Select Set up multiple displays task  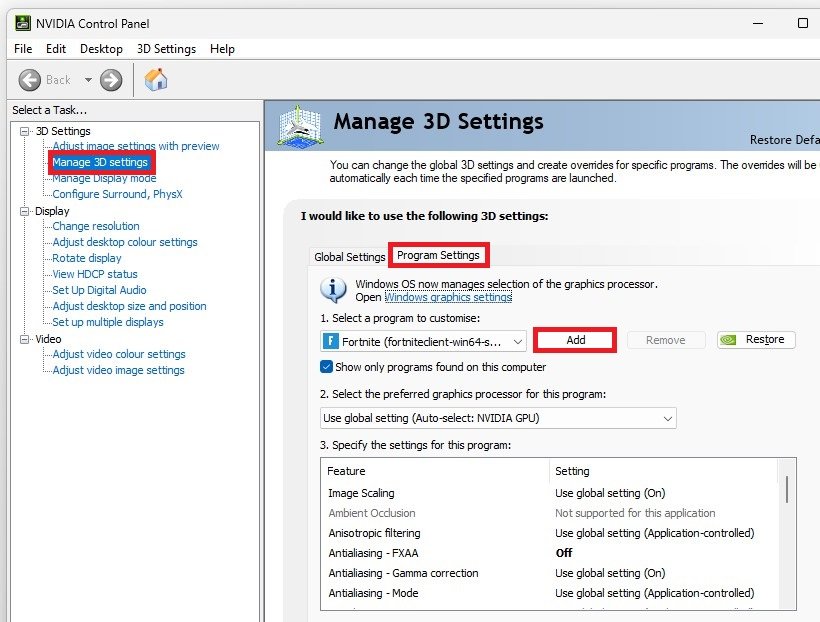[x=108, y=322]
